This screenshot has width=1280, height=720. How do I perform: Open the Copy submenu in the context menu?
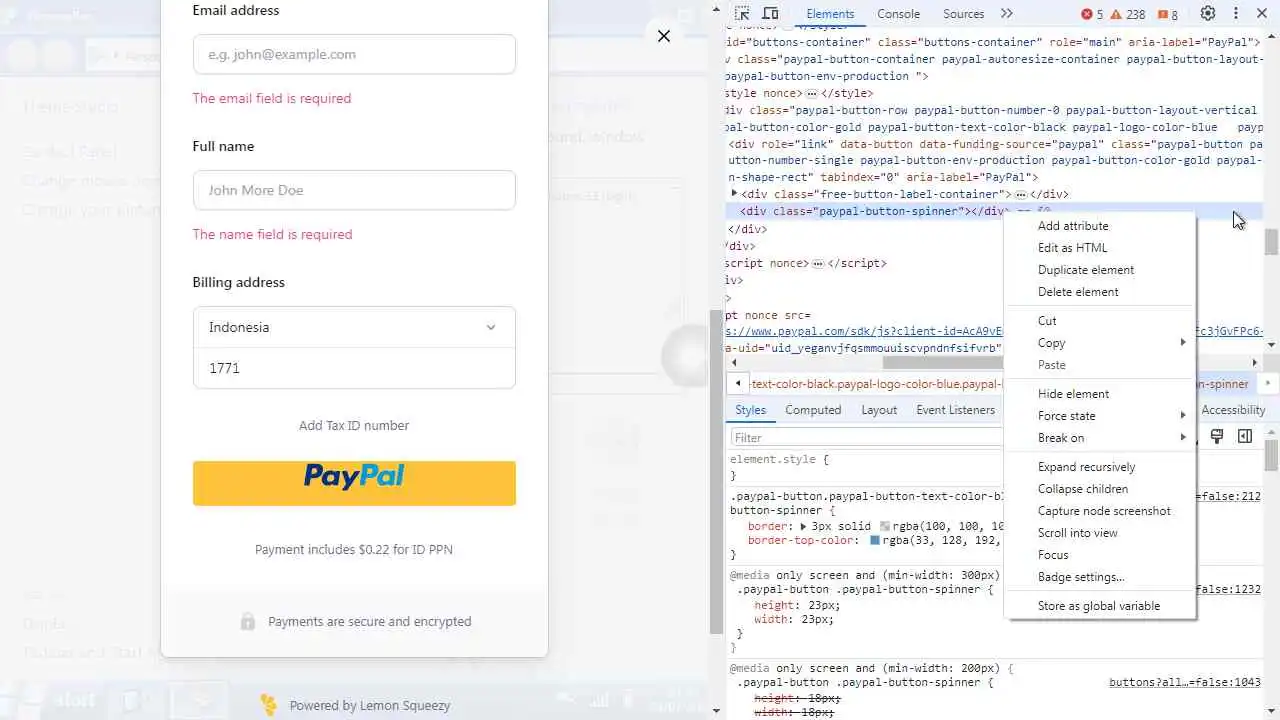tap(1100, 343)
